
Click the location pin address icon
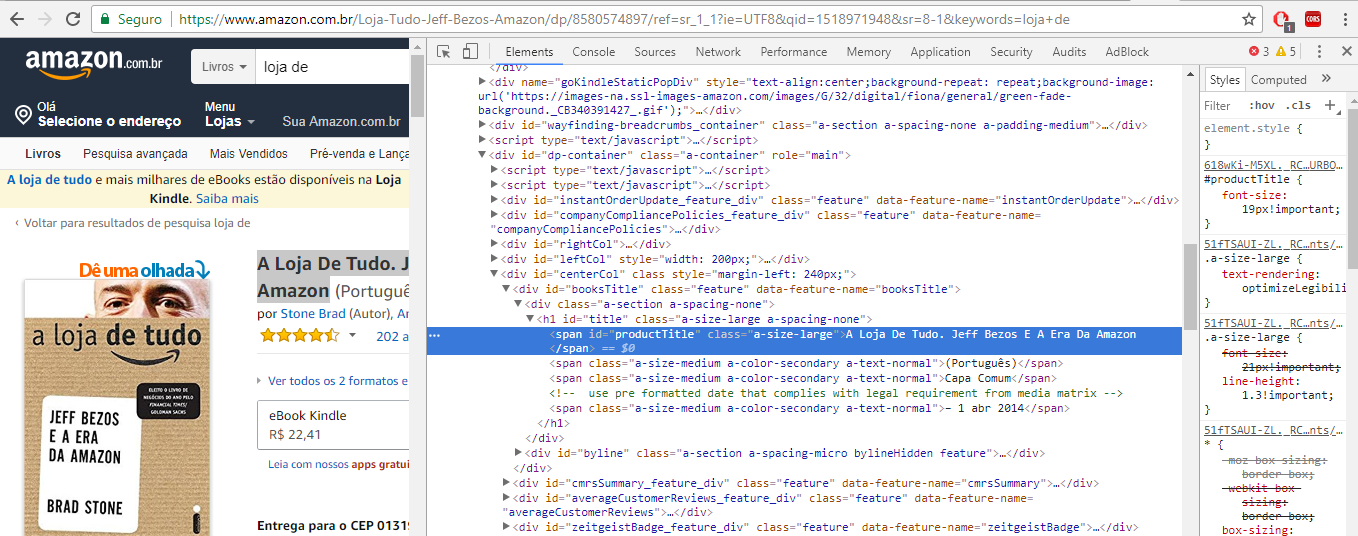[23, 115]
